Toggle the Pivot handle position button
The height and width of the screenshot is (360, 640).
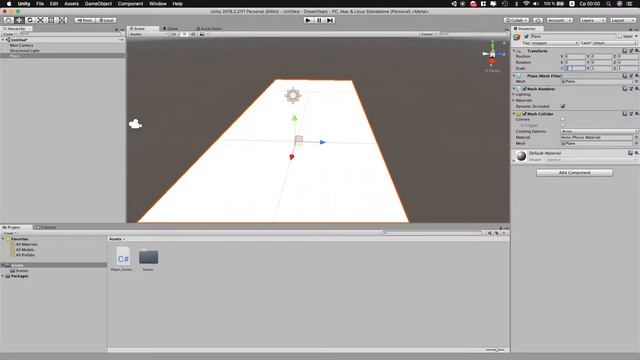84,20
